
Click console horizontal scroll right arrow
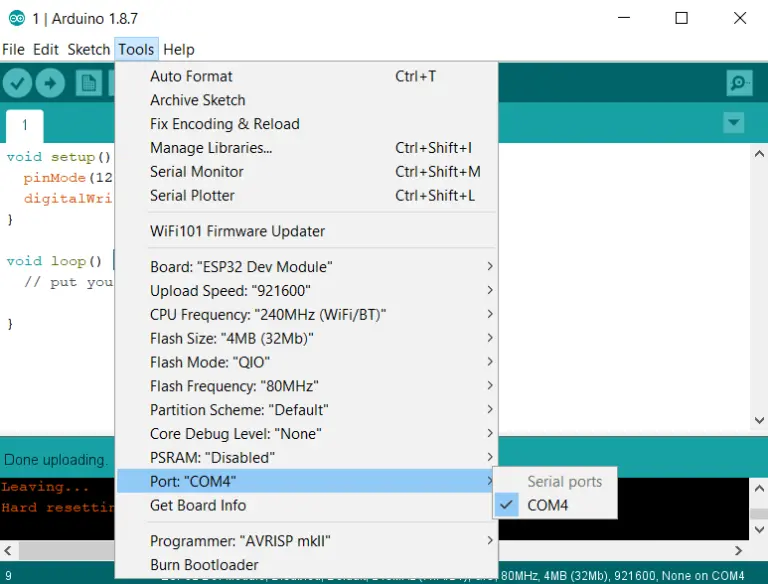tap(739, 551)
